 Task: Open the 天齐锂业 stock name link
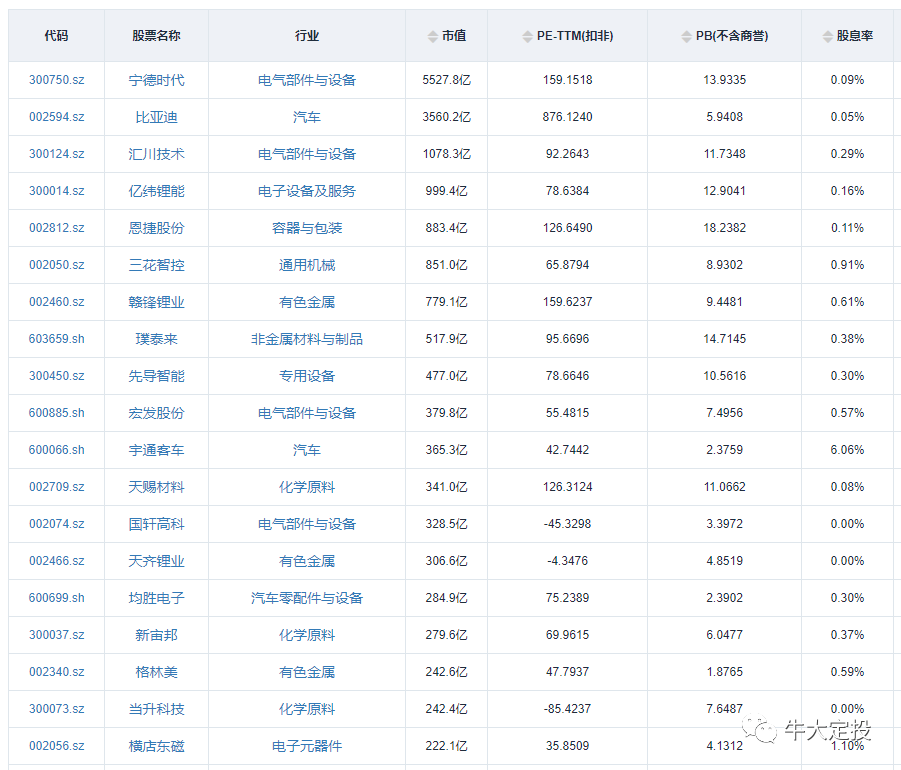tap(156, 561)
